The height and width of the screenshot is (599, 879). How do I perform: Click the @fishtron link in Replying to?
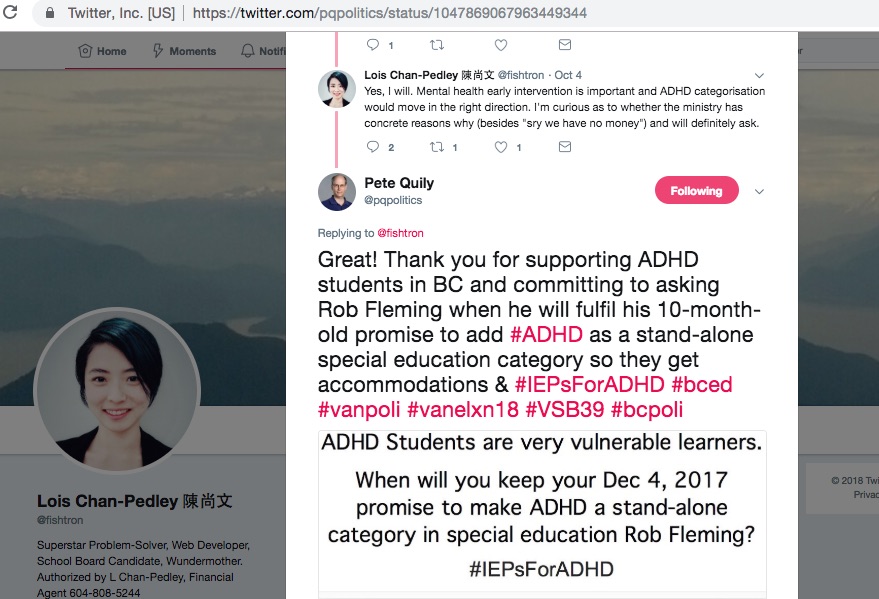tap(399, 233)
